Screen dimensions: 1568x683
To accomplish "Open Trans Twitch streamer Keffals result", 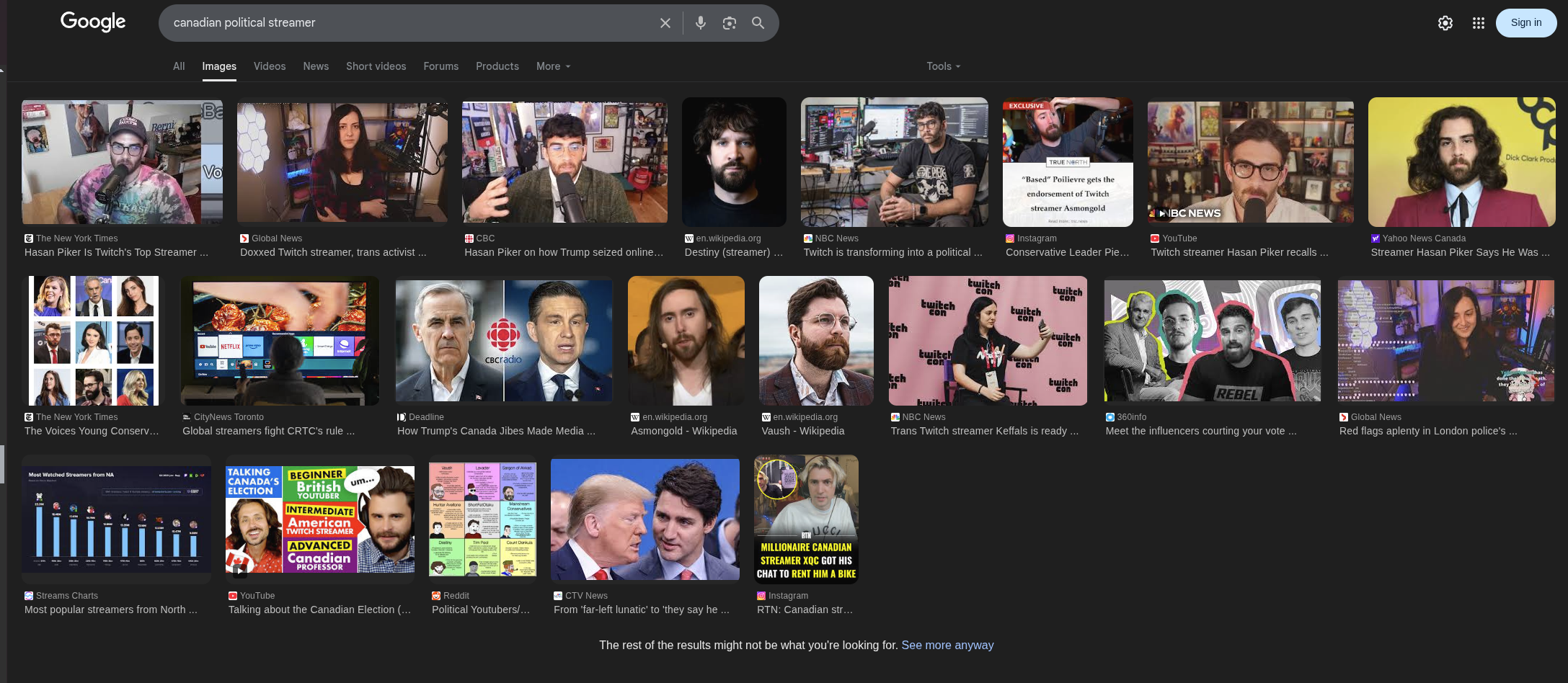I will [984, 431].
